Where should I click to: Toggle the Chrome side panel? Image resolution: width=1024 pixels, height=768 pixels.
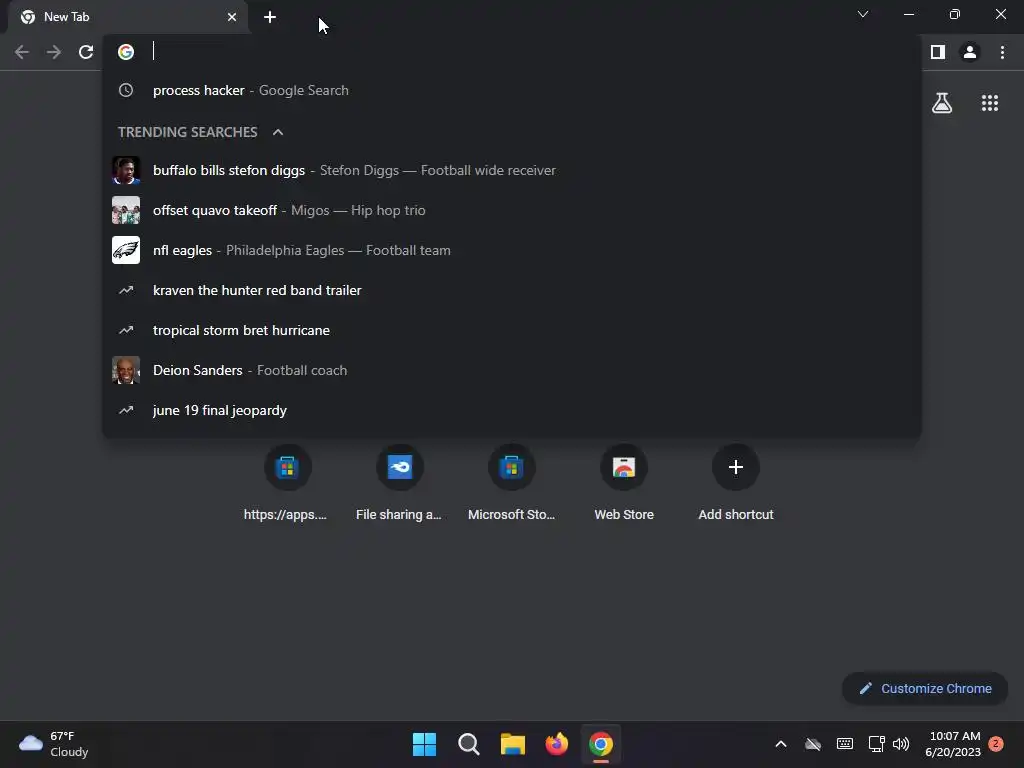[x=938, y=52]
